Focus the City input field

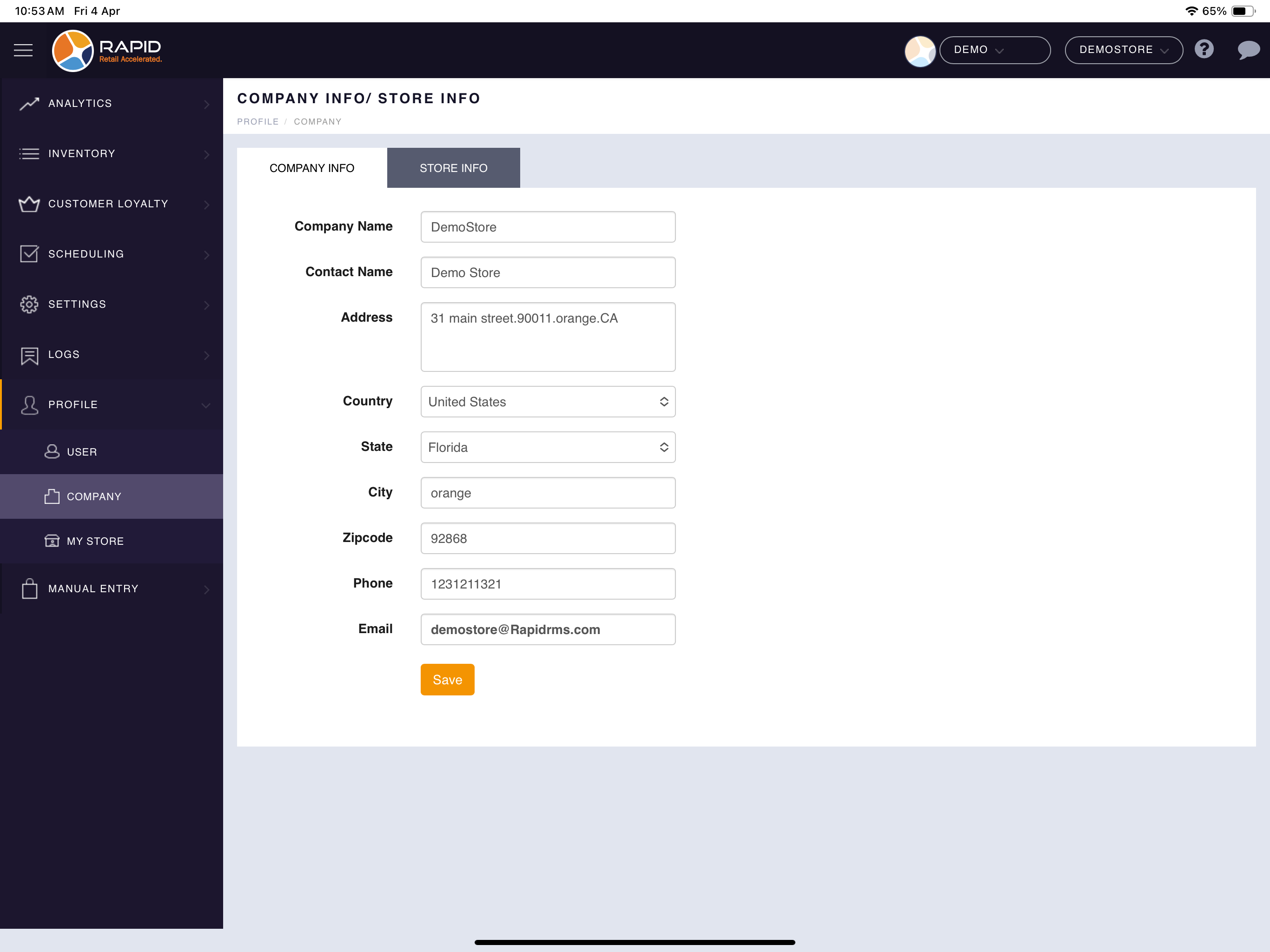pyautogui.click(x=548, y=493)
